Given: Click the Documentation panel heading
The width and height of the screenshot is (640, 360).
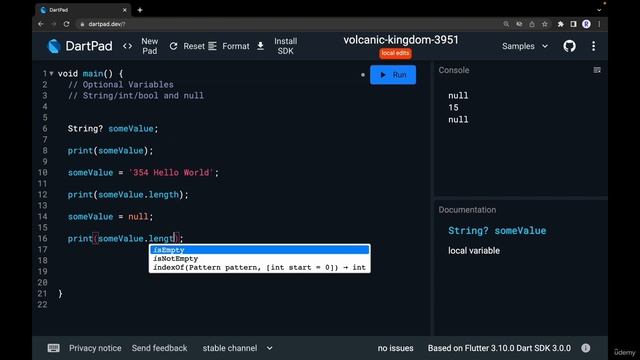Looking at the screenshot, I should [467, 210].
